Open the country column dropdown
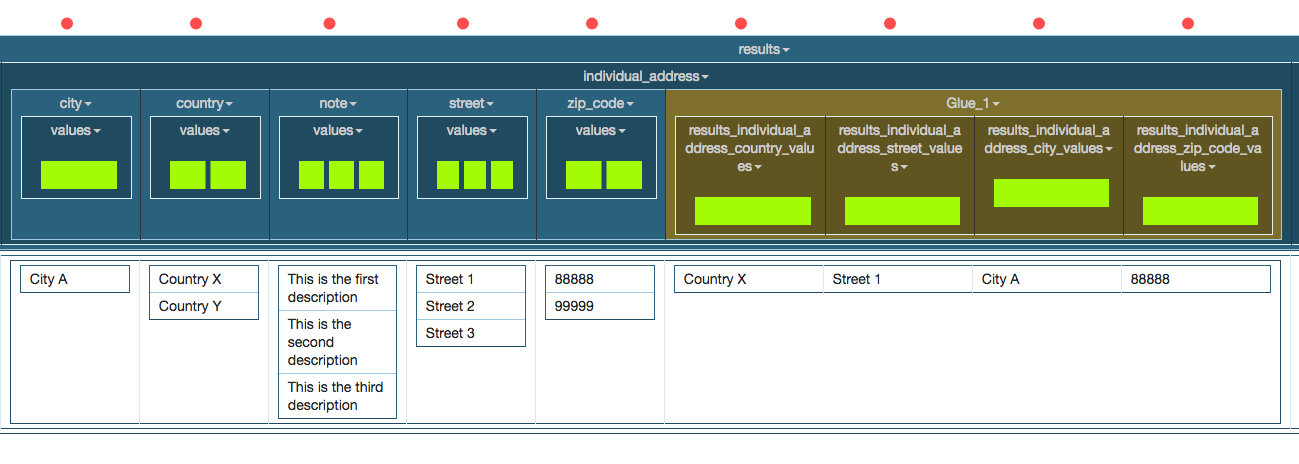 [204, 103]
